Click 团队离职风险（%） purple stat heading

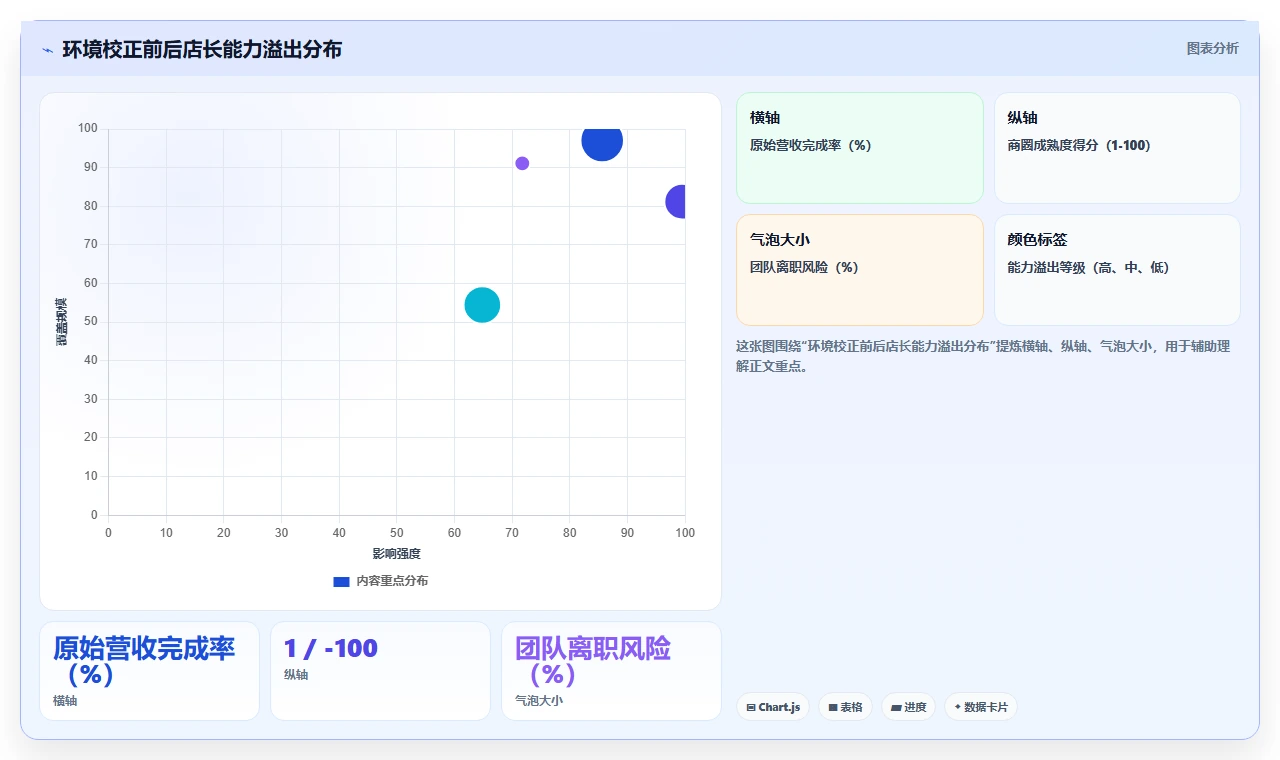592,661
